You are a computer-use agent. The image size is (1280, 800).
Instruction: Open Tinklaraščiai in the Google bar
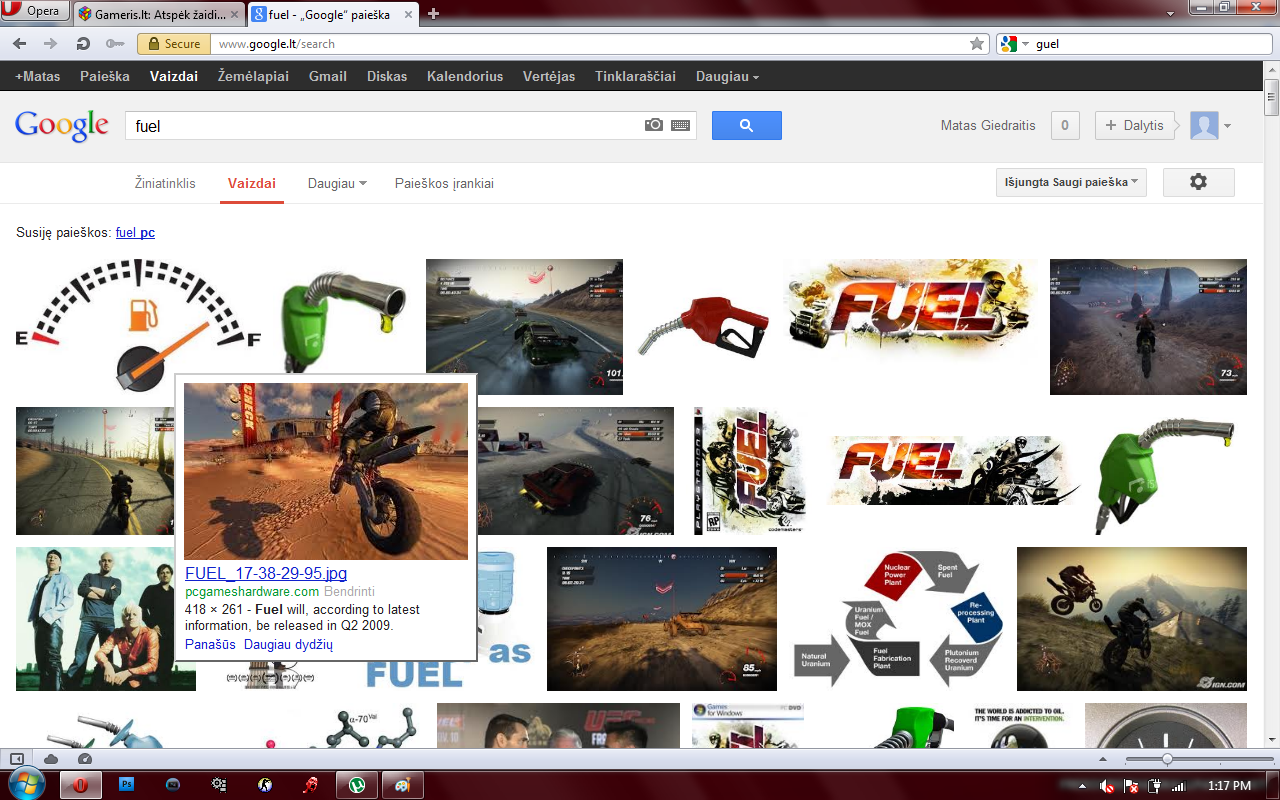tap(635, 76)
